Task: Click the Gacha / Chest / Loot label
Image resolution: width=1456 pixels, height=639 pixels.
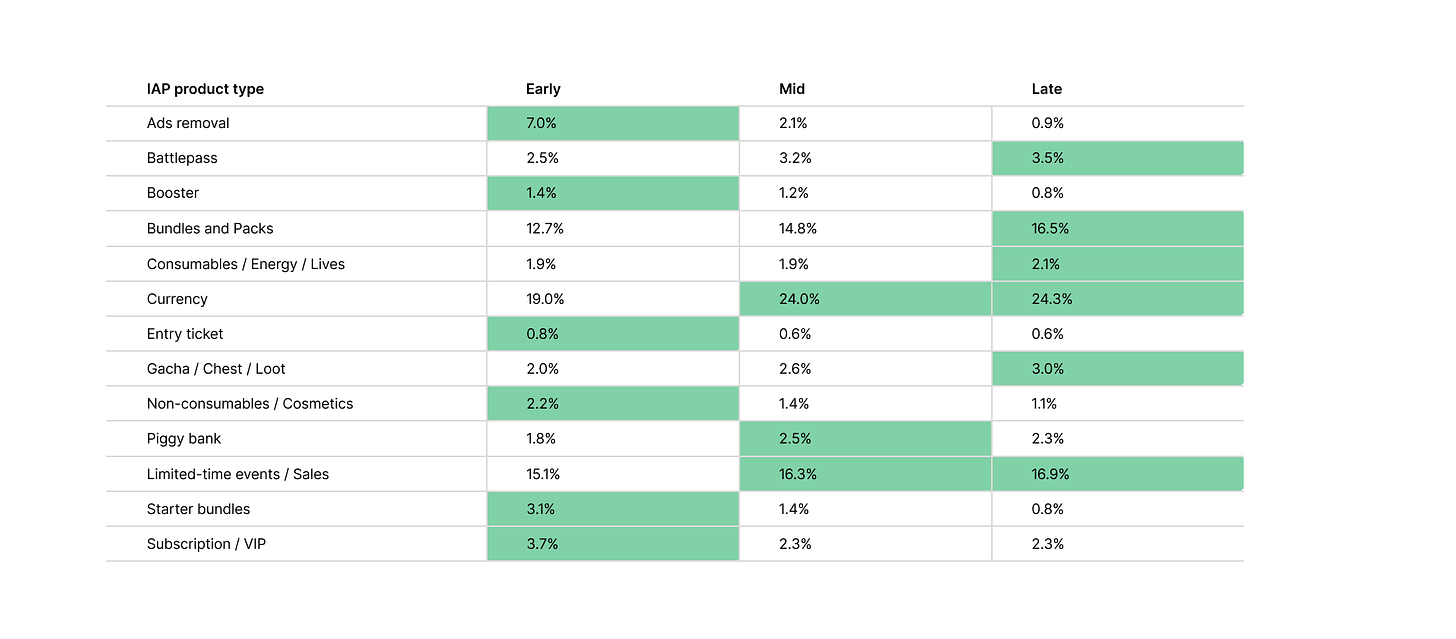Action: tap(216, 369)
